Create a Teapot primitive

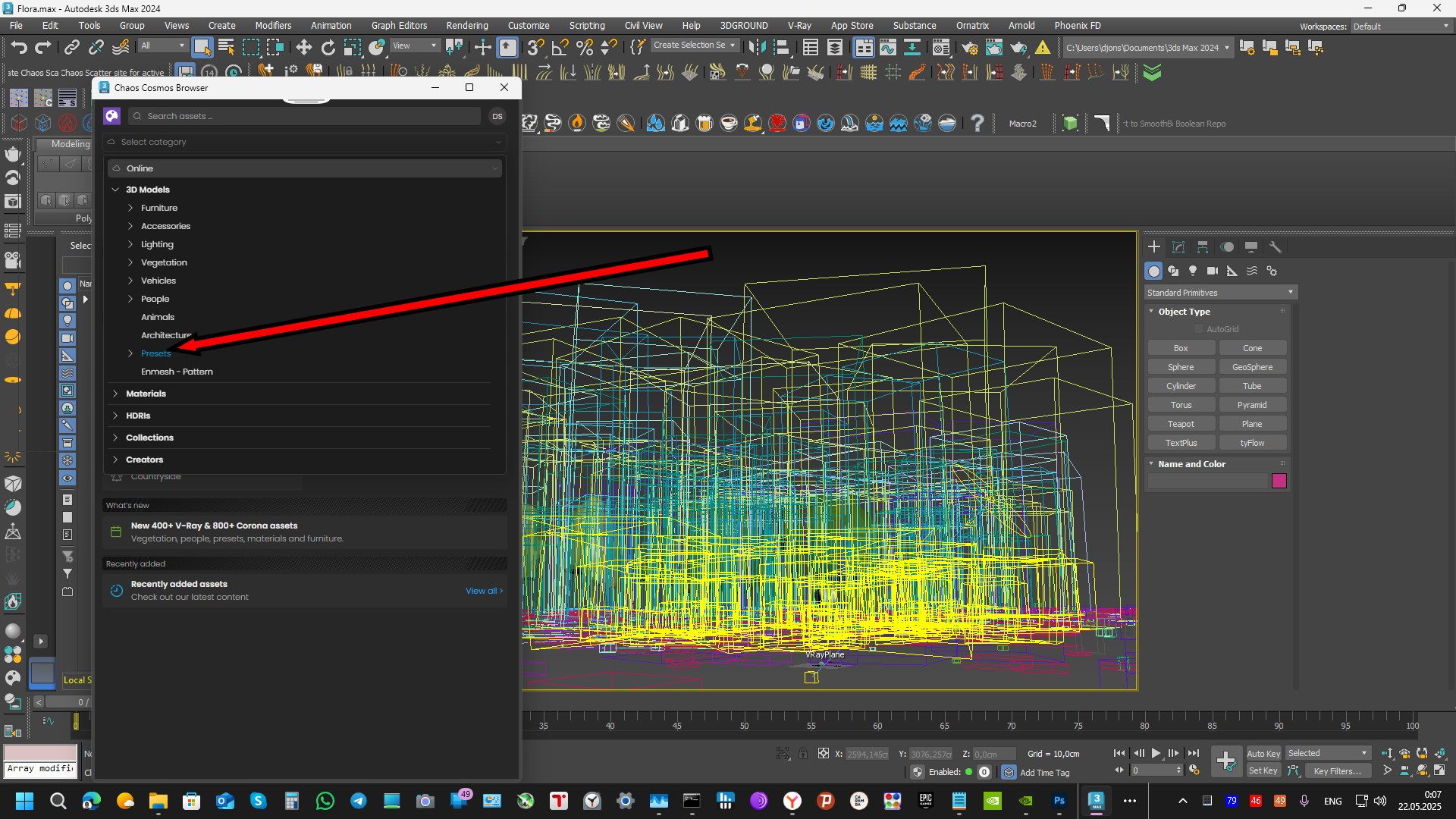[x=1181, y=424]
